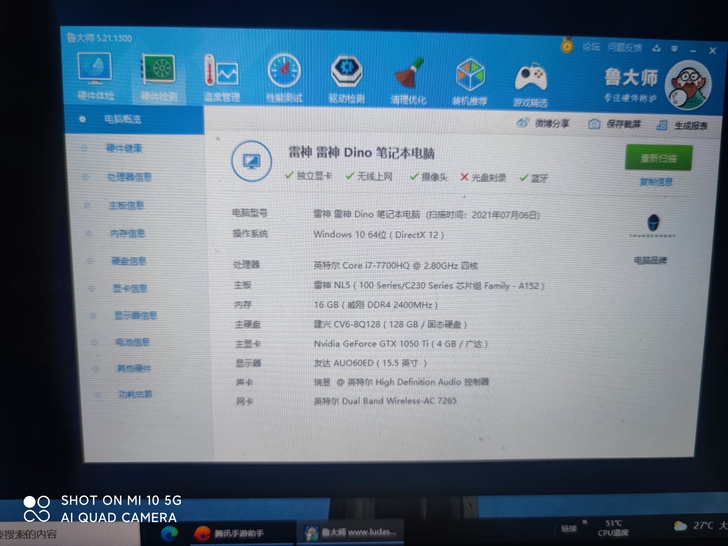
Task: Open 论坛 forum link
Action: (x=591, y=46)
